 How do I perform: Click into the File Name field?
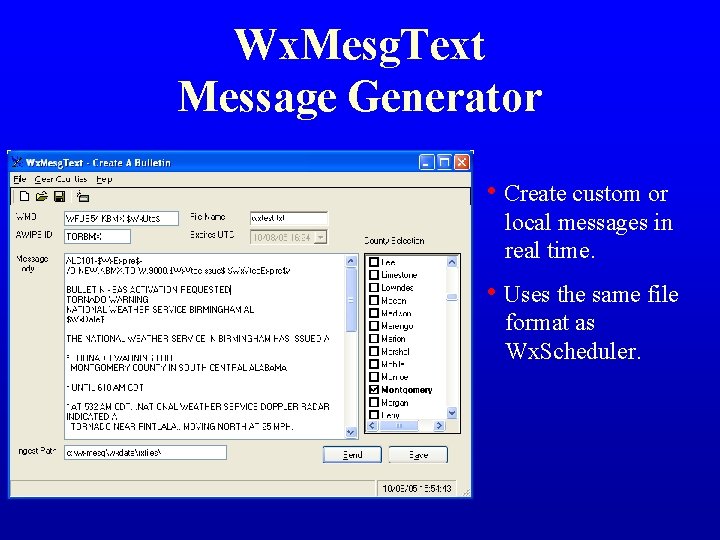coord(289,219)
